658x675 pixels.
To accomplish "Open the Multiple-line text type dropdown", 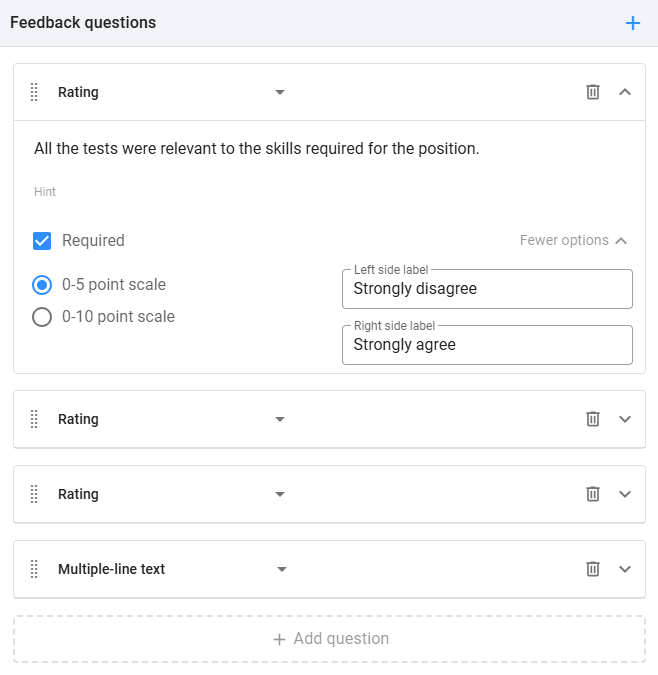I will click(282, 569).
